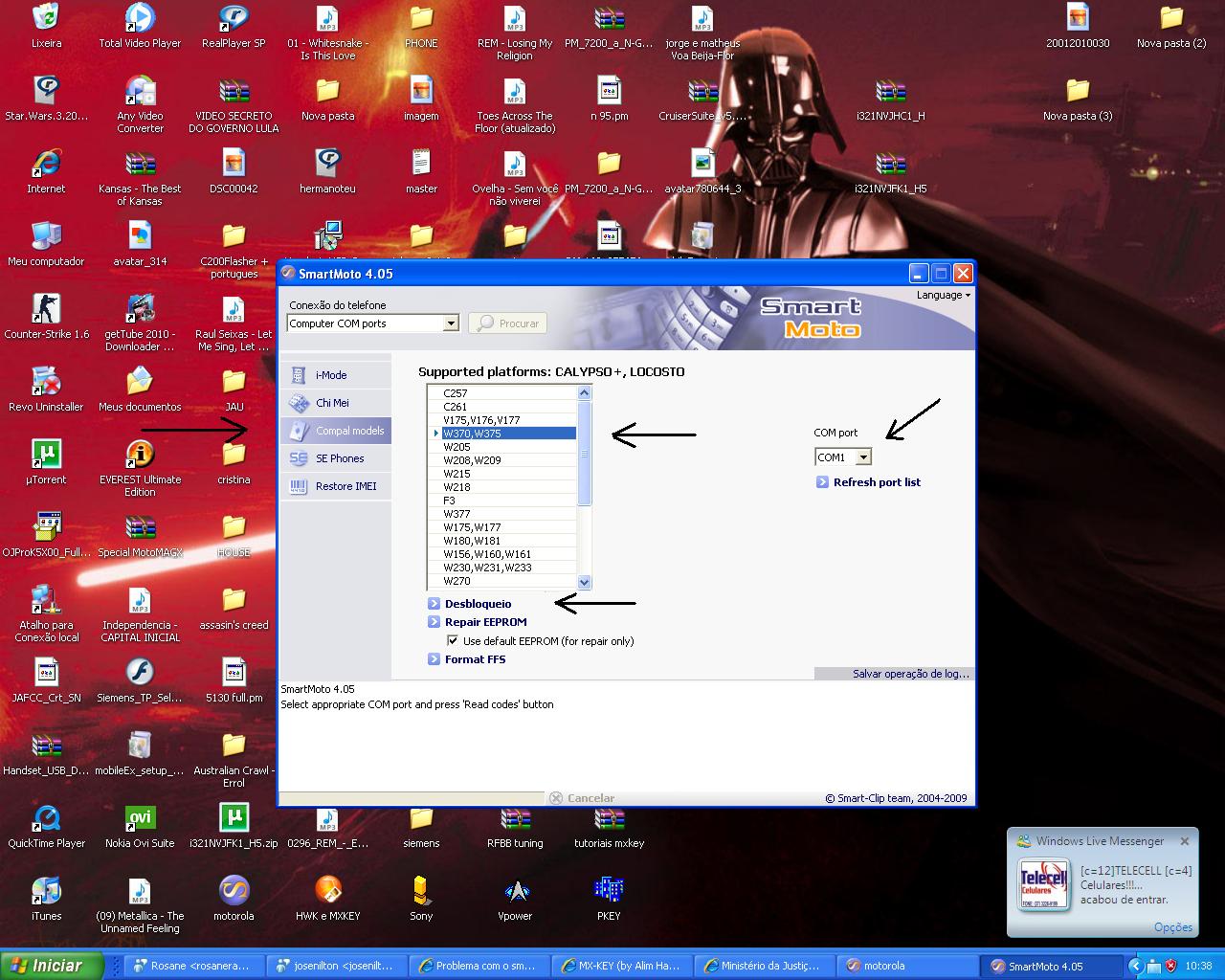Launch iTunes from the desktop
Screen dimensions: 1225x980
coord(46,891)
